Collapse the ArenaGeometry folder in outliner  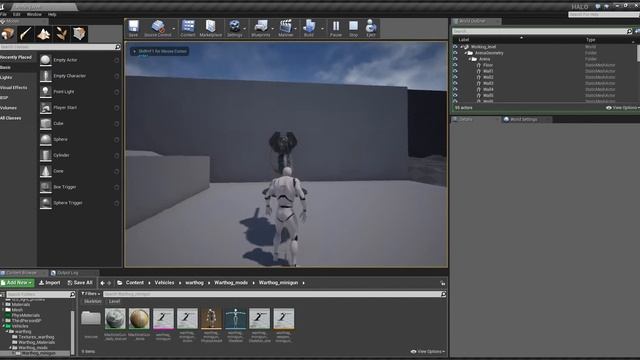pos(465,53)
